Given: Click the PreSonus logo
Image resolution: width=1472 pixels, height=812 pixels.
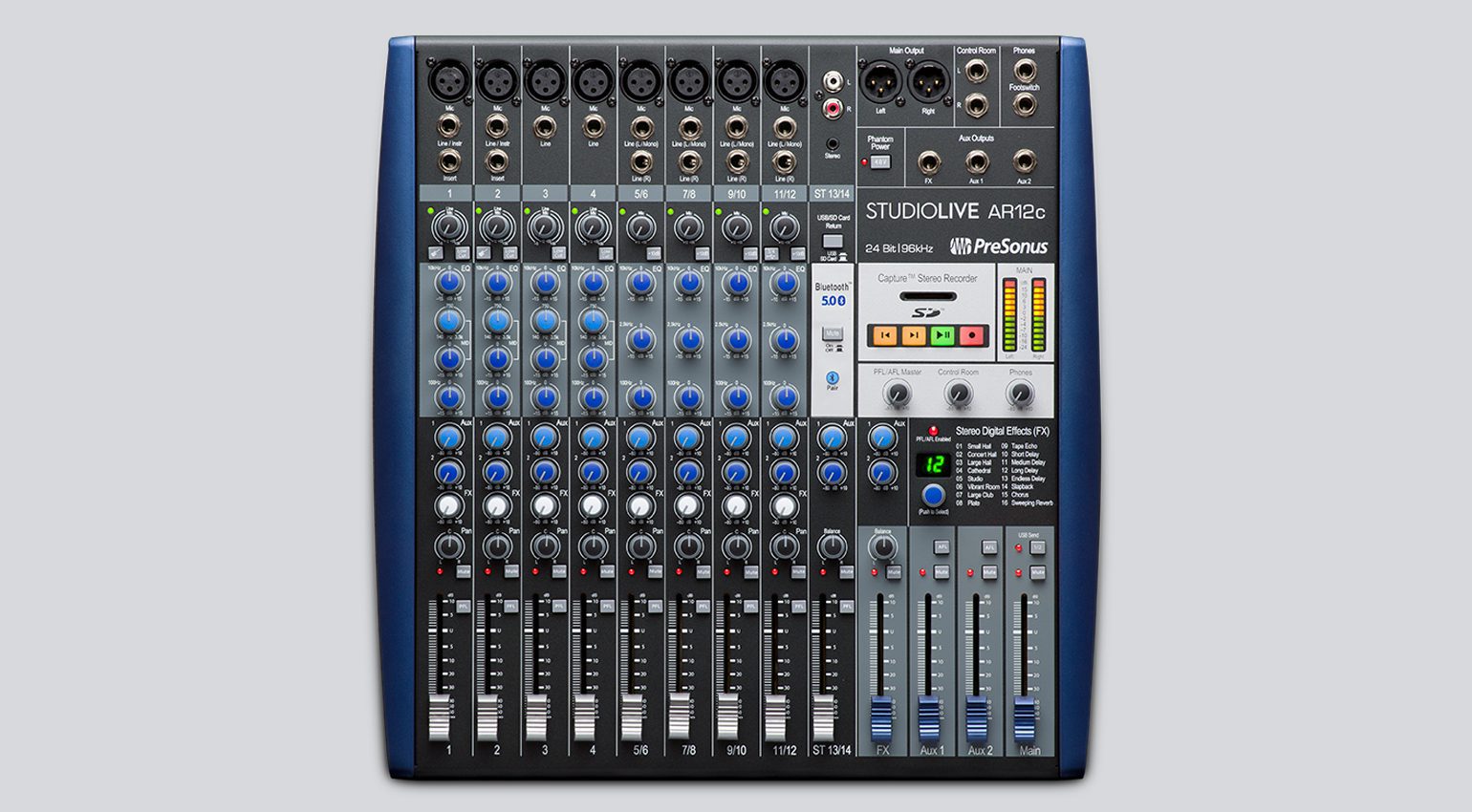Looking at the screenshot, I should [x=999, y=246].
